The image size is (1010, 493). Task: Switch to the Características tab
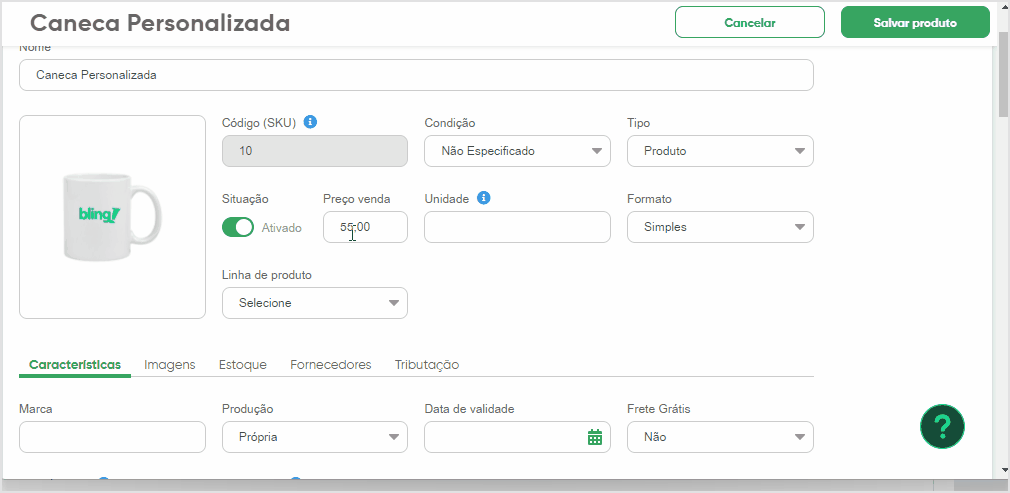(x=75, y=365)
